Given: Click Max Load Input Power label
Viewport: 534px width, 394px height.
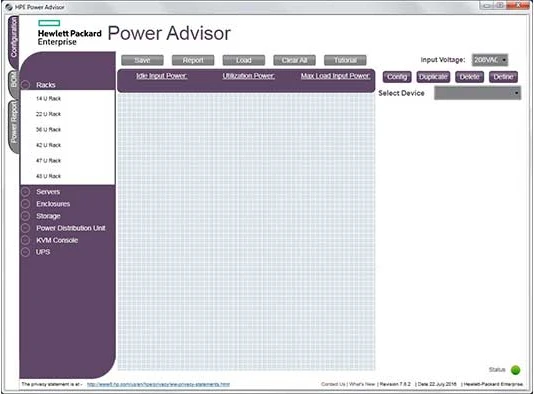Looking at the screenshot, I should click(x=335, y=76).
